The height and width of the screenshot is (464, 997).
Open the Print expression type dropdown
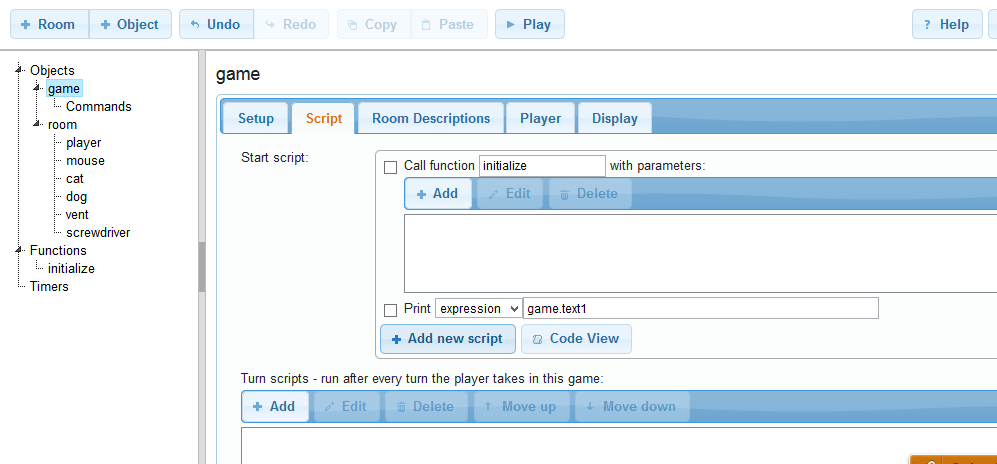478,309
